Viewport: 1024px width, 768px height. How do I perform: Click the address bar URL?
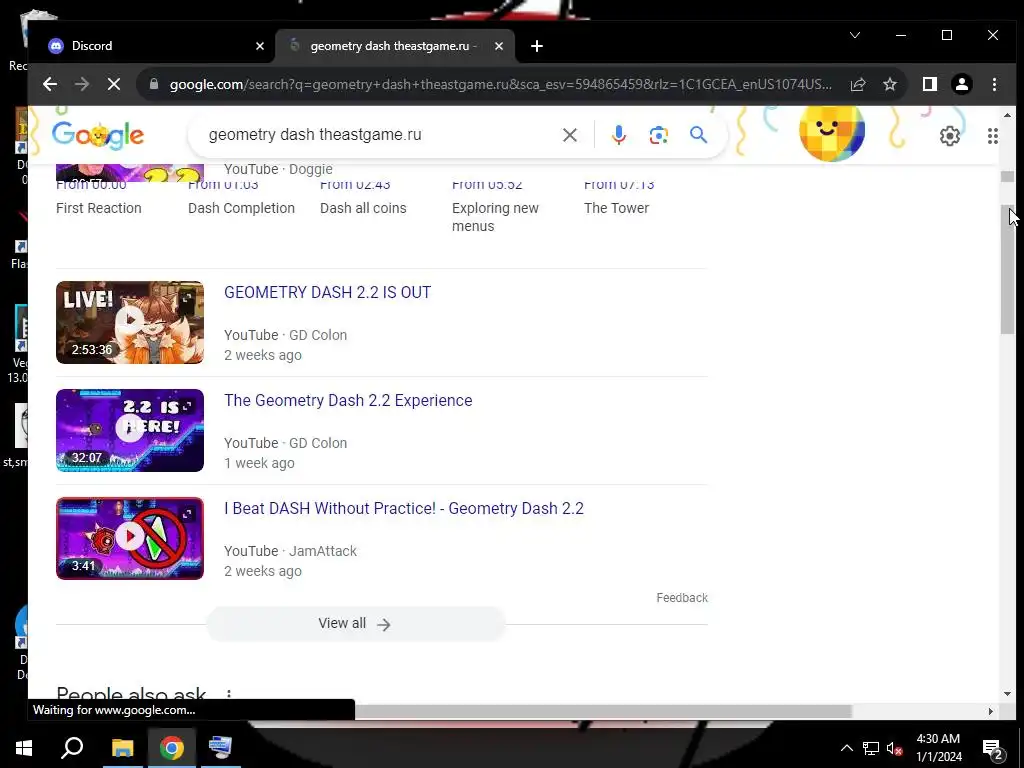[500, 84]
